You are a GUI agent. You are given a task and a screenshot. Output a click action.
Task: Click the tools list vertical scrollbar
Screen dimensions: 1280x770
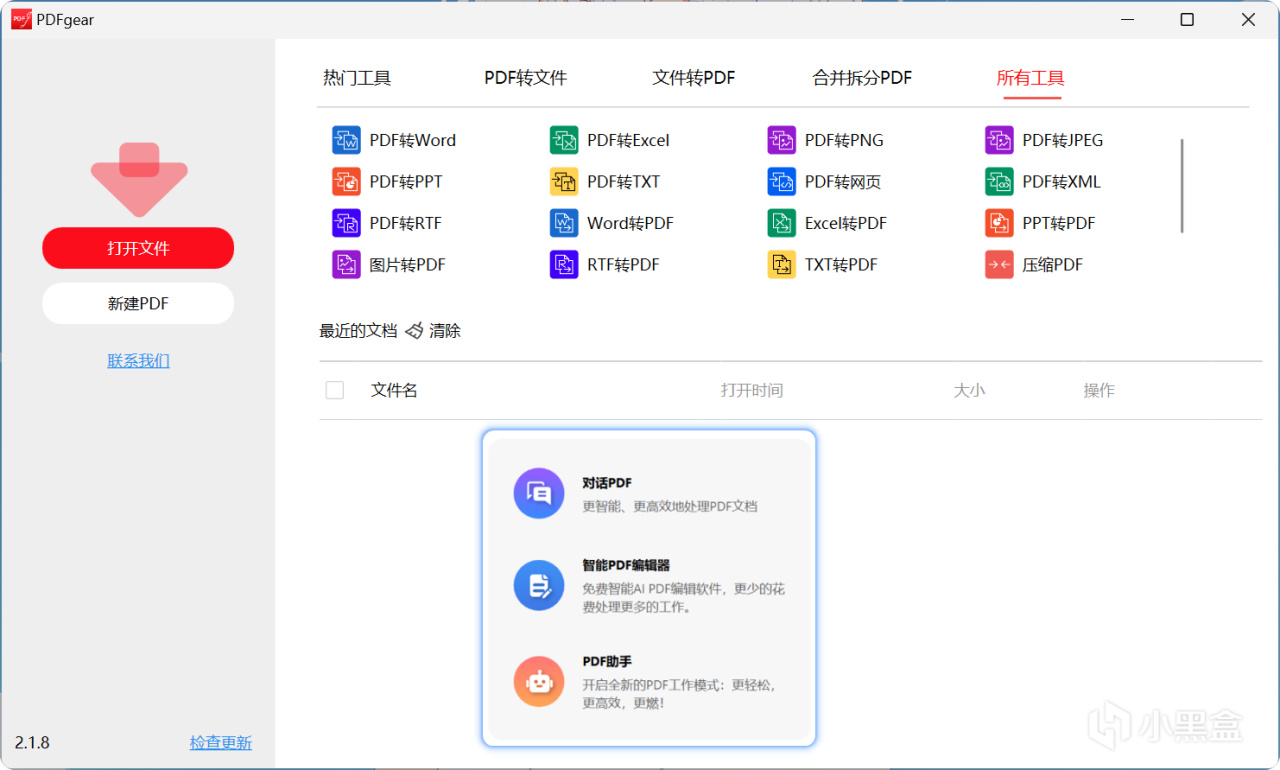[x=1182, y=186]
